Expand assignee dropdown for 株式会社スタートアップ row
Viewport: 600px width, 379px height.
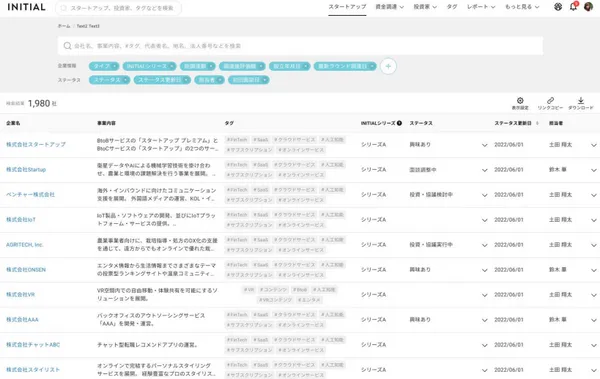[593, 145]
